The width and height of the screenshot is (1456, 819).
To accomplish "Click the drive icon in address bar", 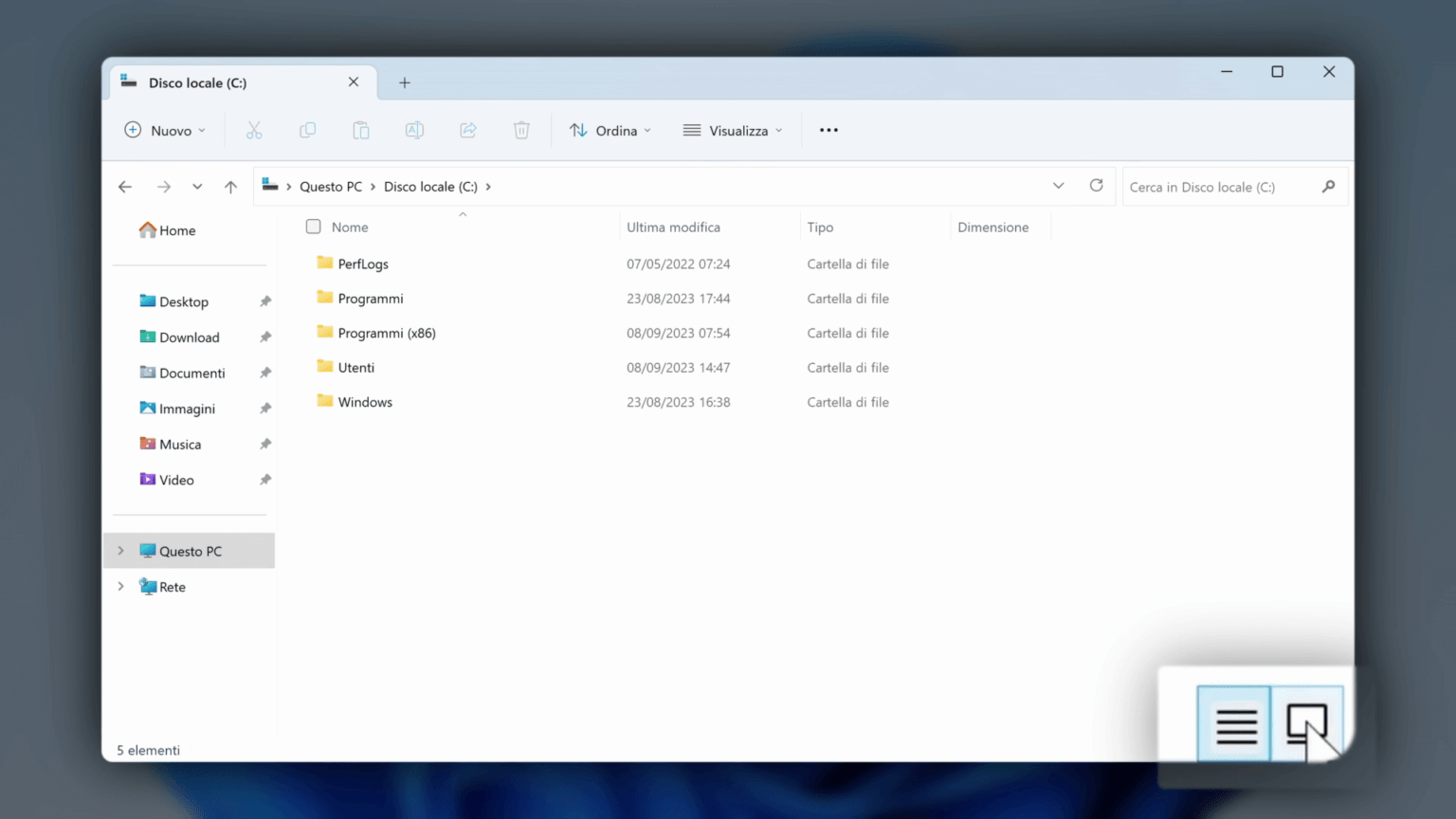I will click(270, 186).
